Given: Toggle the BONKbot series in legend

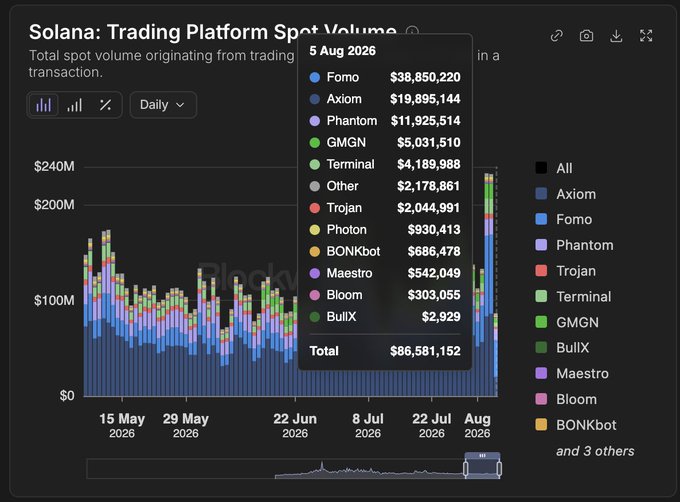Looking at the screenshot, I should pyautogui.click(x=576, y=425).
